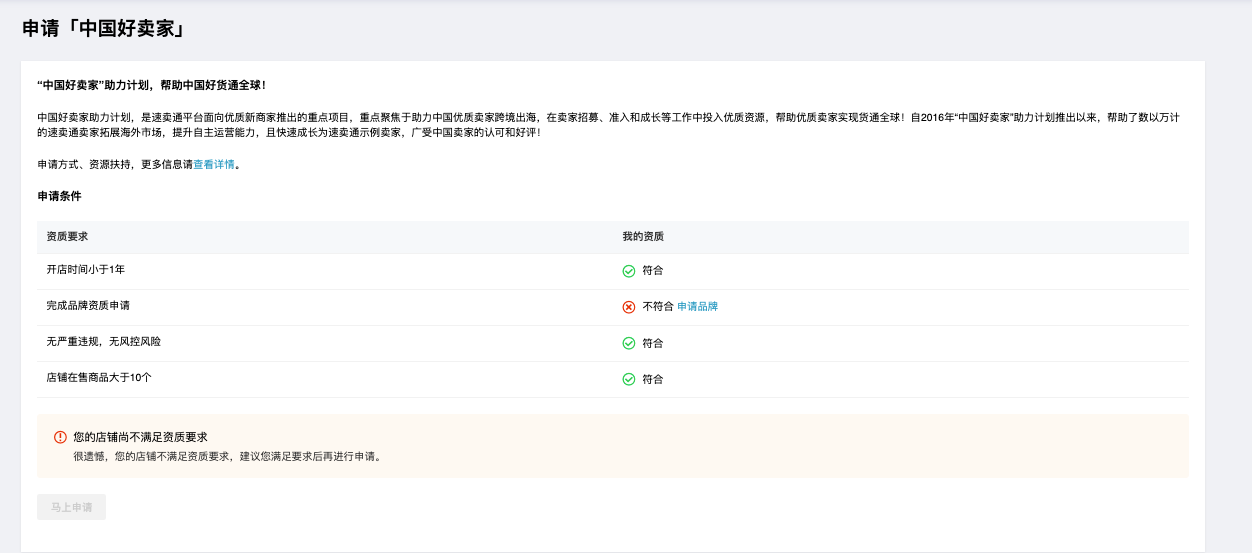This screenshot has width=1252, height=553.
Task: Click the 您的店铺尚不满足资质要求 warning title
Action: pos(140,437)
